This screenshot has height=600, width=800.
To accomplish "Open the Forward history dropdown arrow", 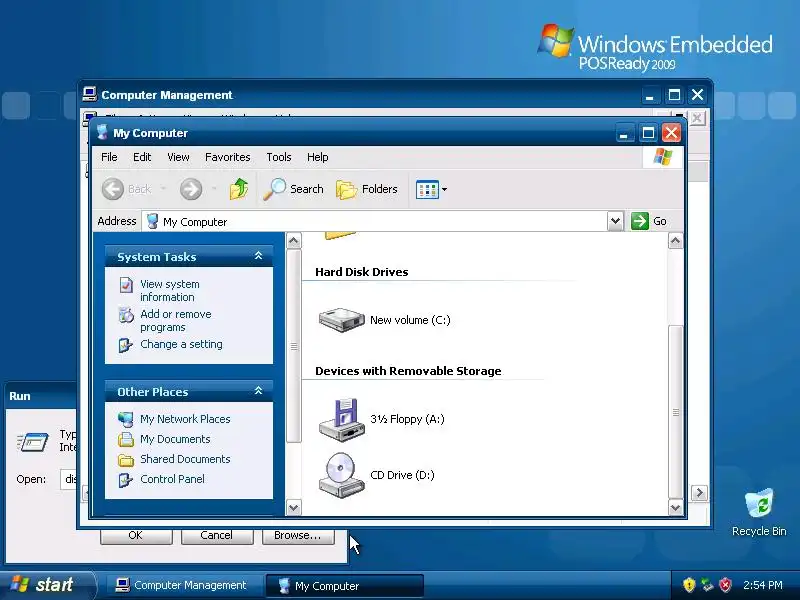I will tap(214, 189).
